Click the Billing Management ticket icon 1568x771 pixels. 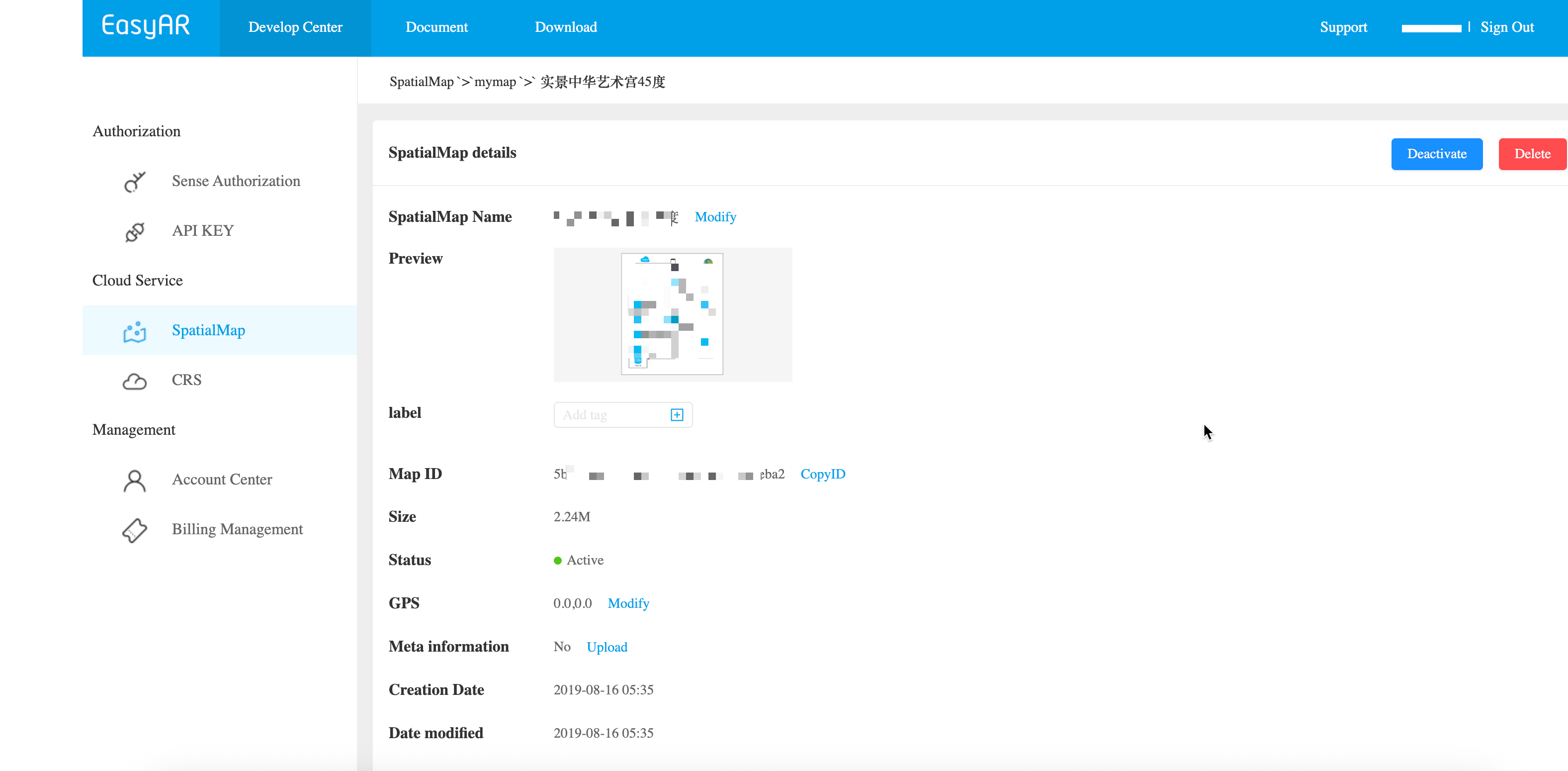pyautogui.click(x=135, y=530)
